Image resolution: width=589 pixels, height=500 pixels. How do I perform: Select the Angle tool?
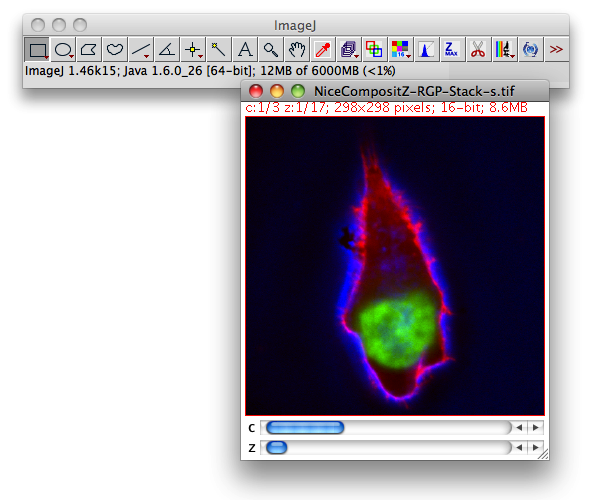[x=167, y=49]
